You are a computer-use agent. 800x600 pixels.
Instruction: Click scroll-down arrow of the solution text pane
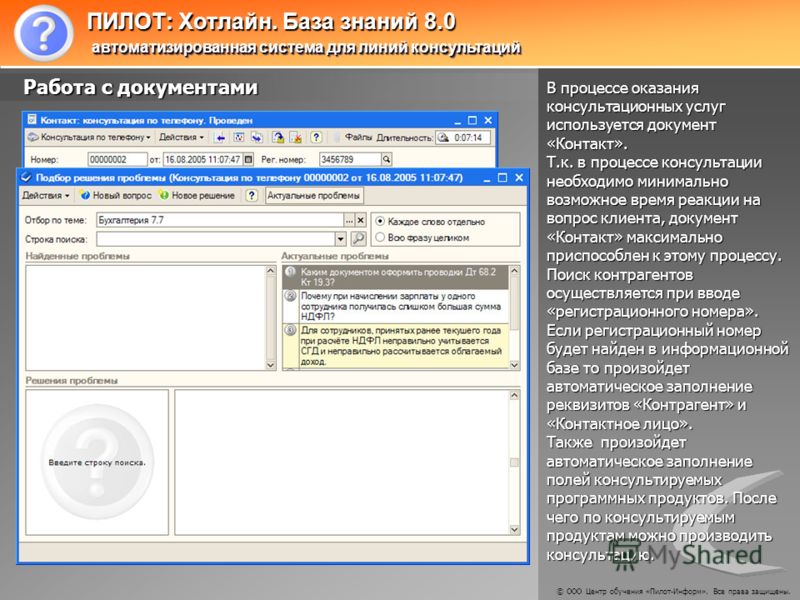pyautogui.click(x=514, y=530)
